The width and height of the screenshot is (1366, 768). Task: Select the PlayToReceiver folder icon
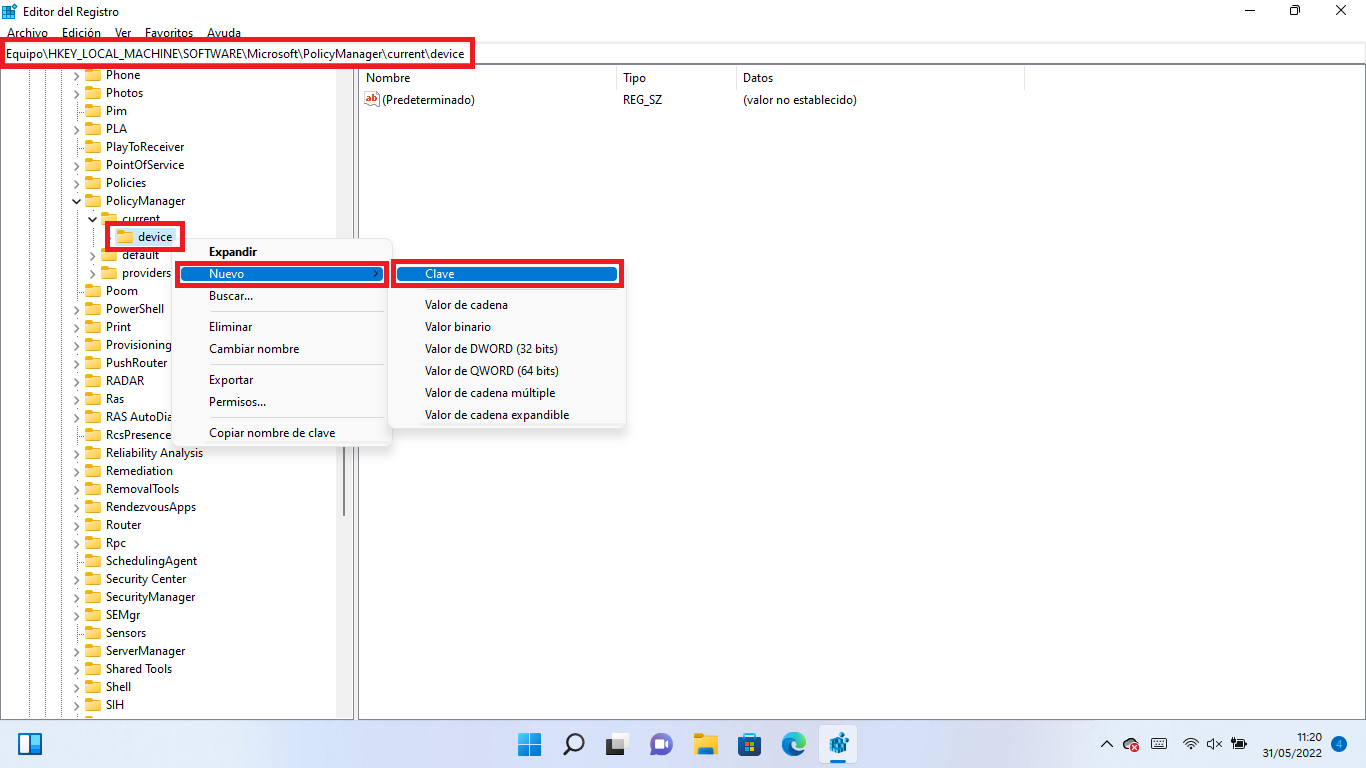93,147
